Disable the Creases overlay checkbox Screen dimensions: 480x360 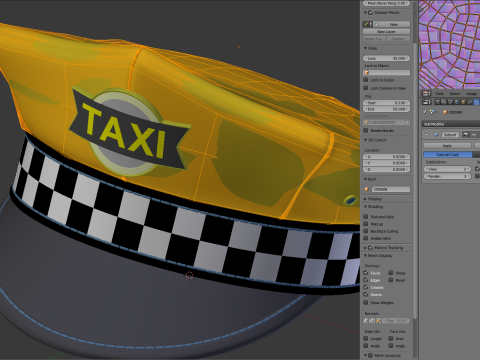pyautogui.click(x=366, y=287)
